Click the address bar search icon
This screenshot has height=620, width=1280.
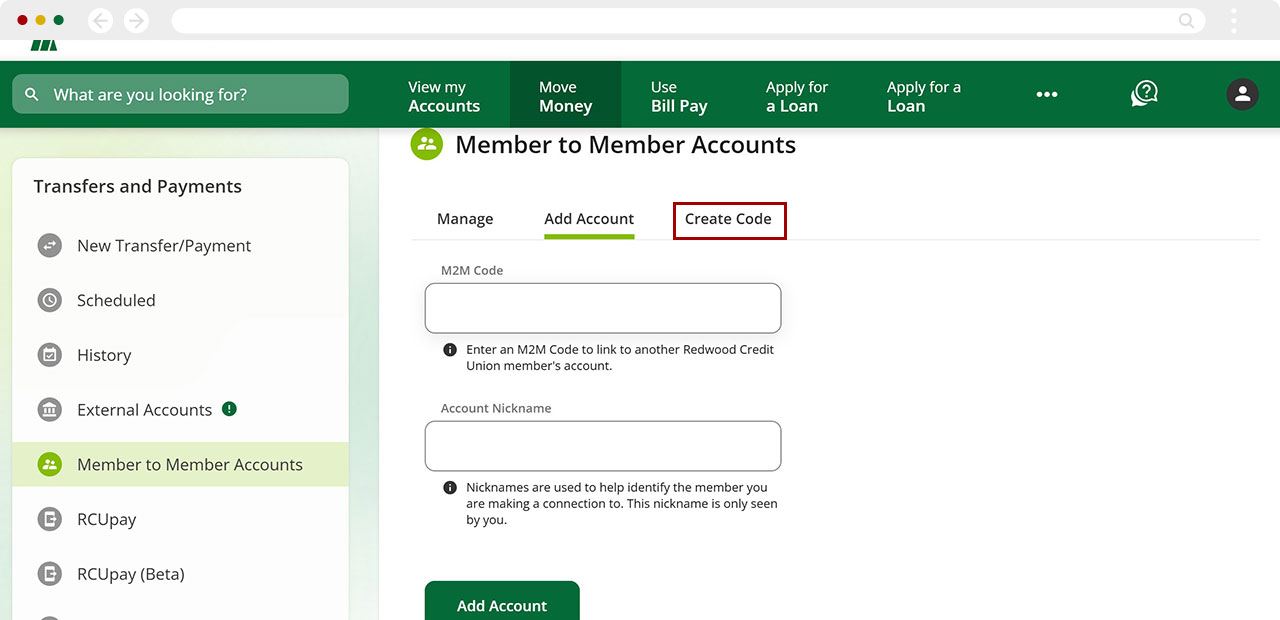[x=1186, y=20]
